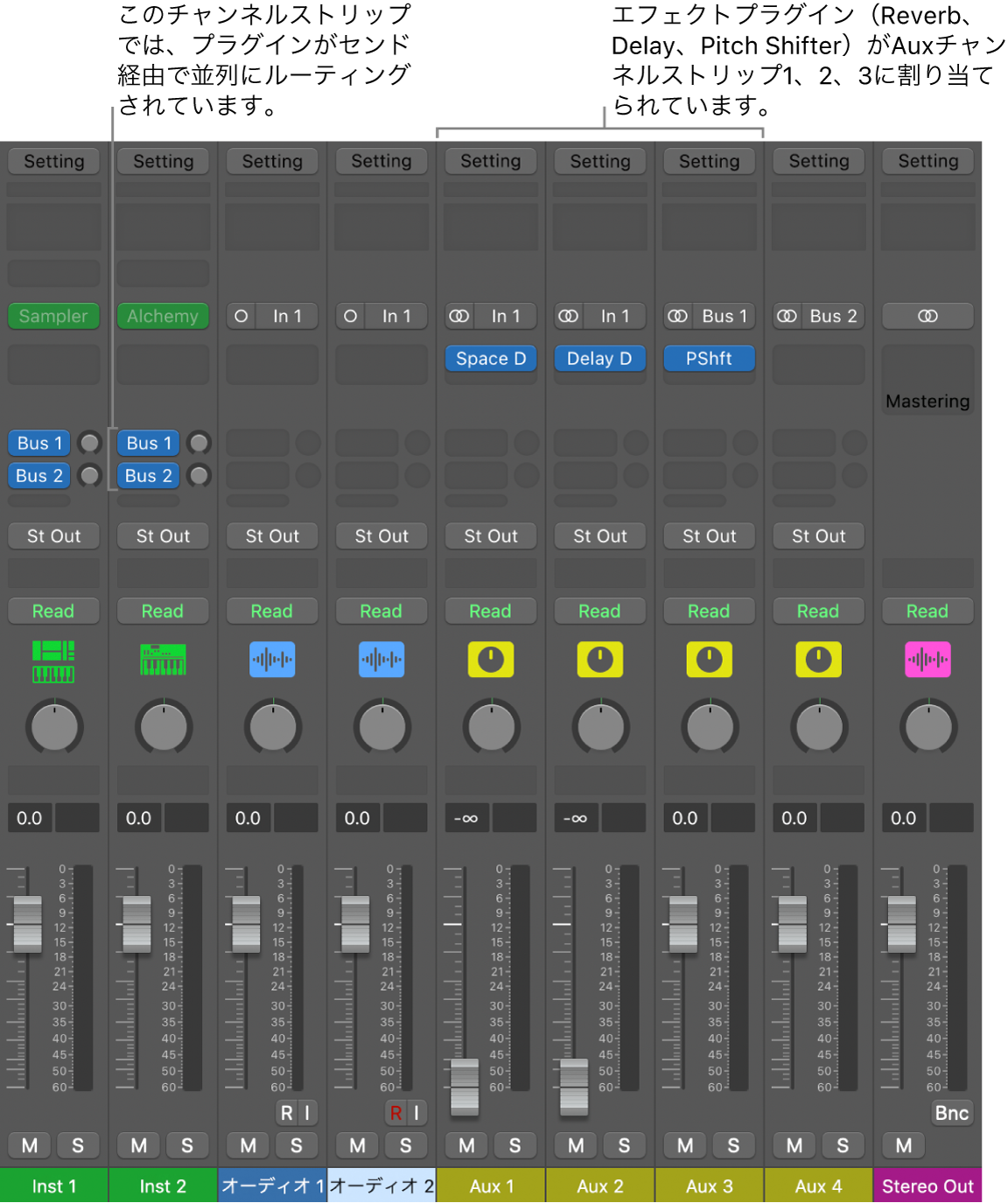Mute the Inst 1 channel
The image size is (1008, 1203).
29,1145
